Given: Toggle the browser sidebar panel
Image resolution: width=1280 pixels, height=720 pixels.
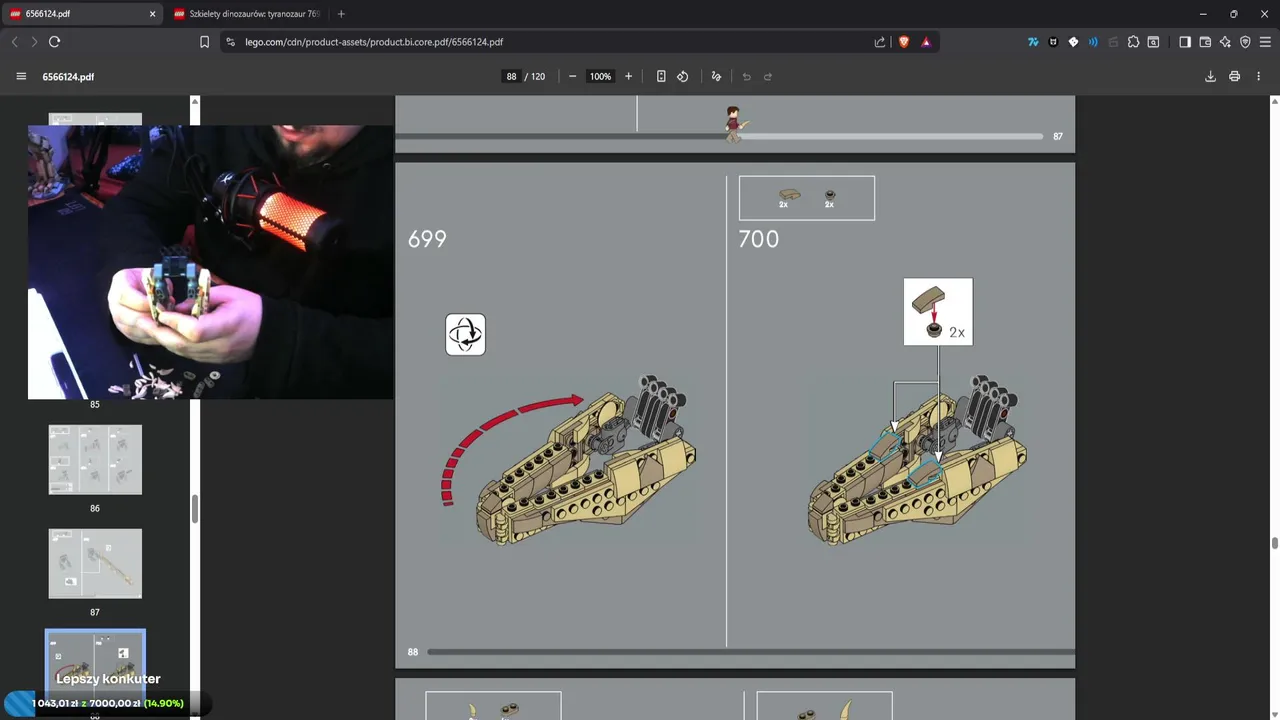Looking at the screenshot, I should tap(1185, 42).
